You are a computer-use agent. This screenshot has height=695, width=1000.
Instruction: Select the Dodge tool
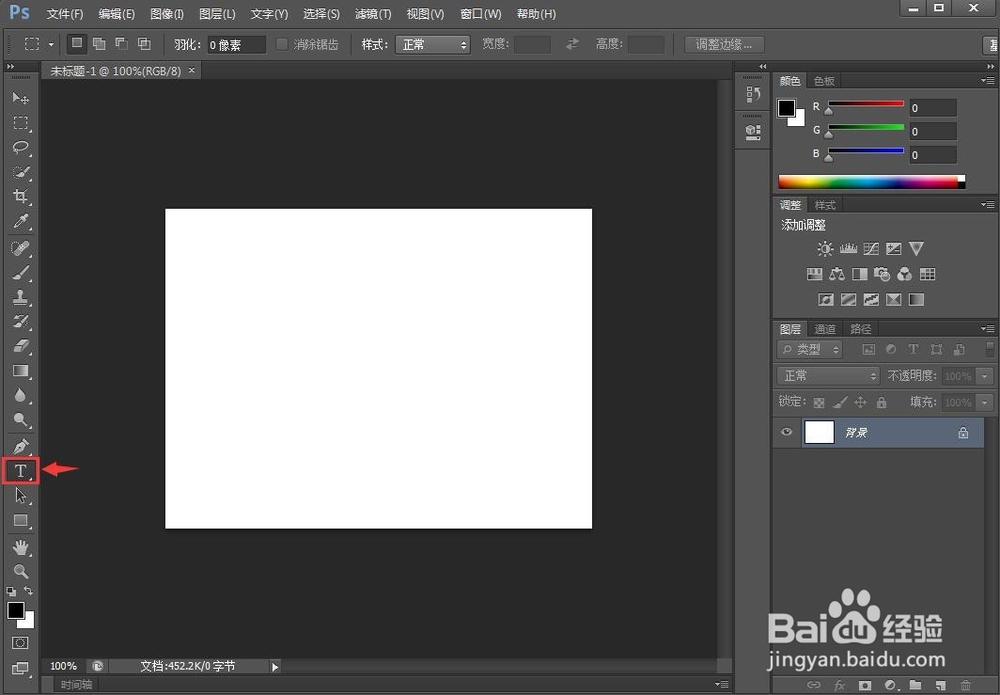[20, 420]
